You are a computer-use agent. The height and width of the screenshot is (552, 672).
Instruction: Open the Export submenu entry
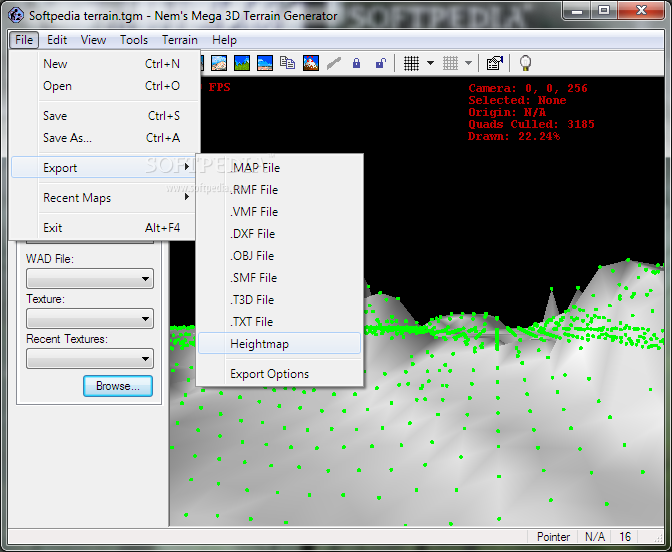(103, 168)
